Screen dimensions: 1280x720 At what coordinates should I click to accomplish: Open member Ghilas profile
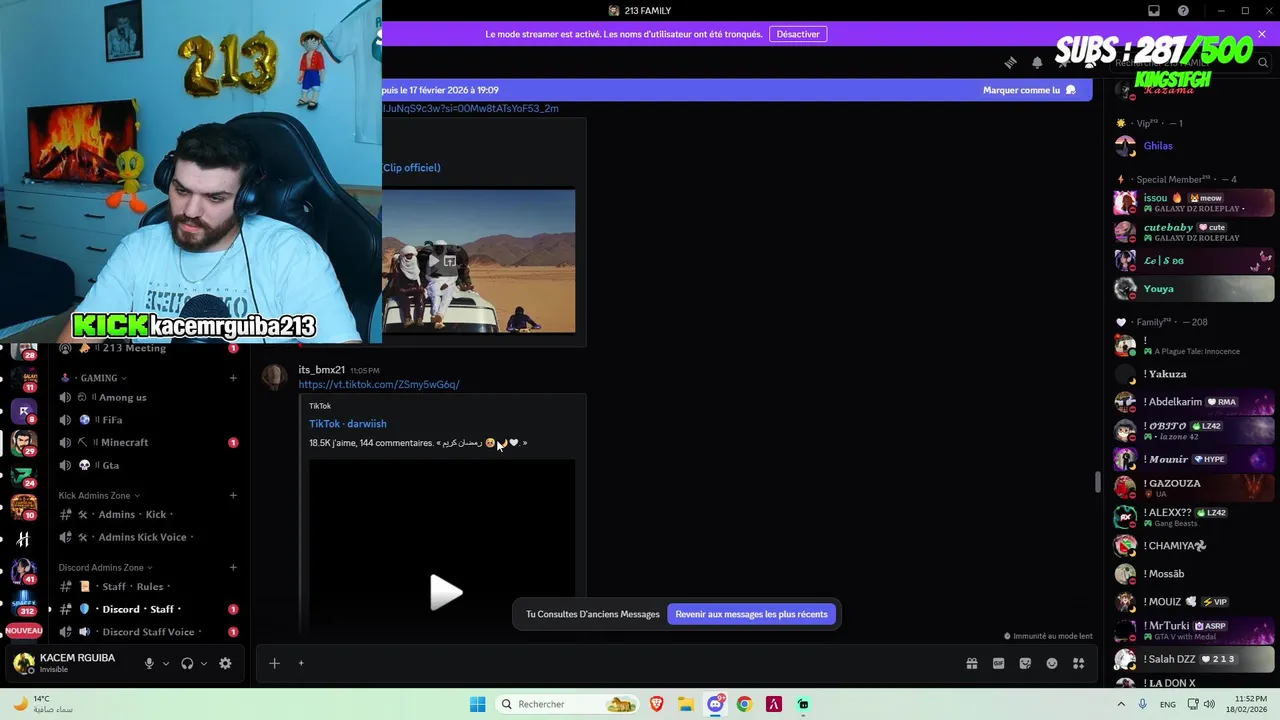coord(1193,146)
